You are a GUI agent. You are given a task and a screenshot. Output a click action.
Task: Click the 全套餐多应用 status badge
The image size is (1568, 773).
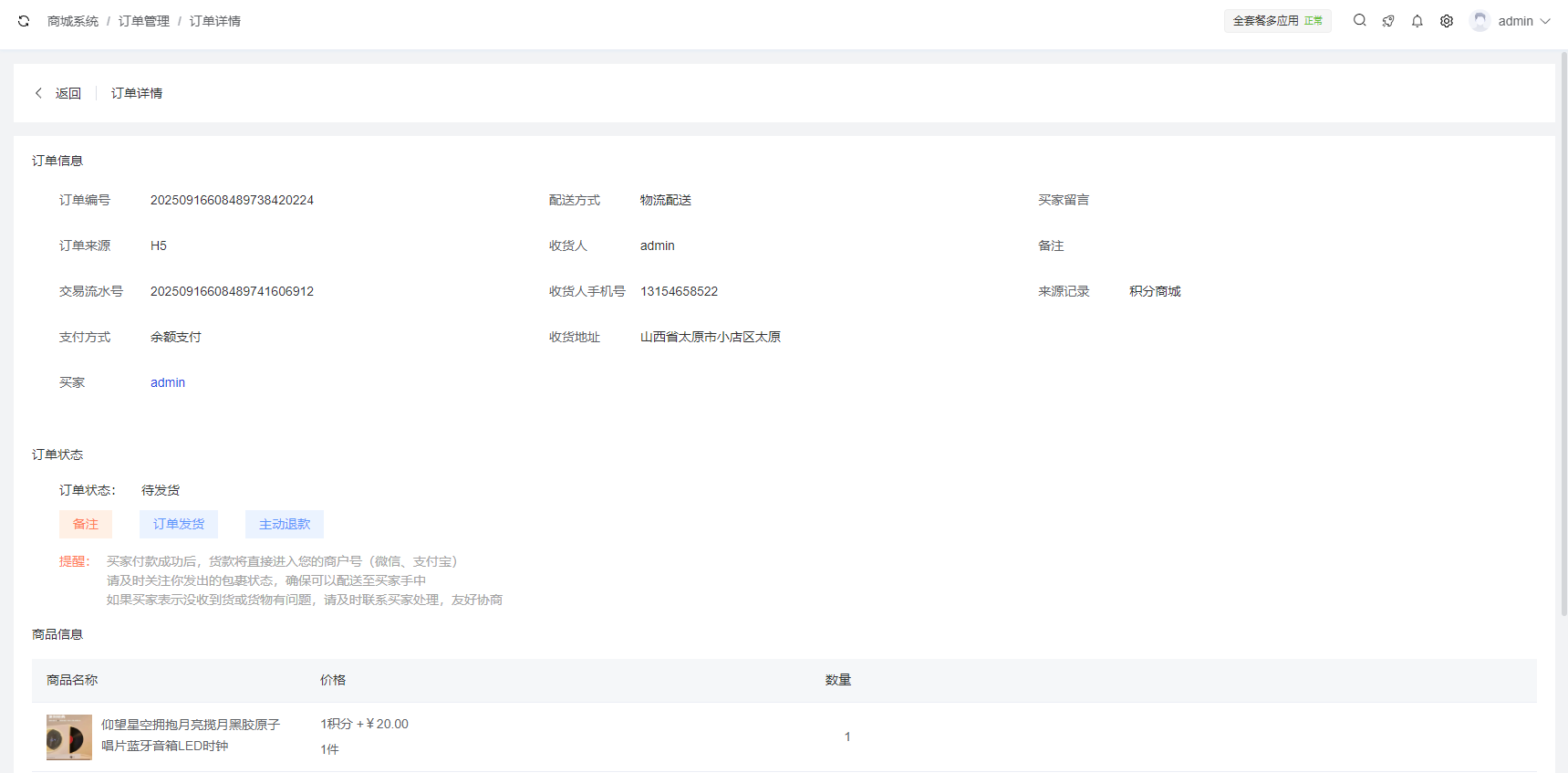(1278, 21)
